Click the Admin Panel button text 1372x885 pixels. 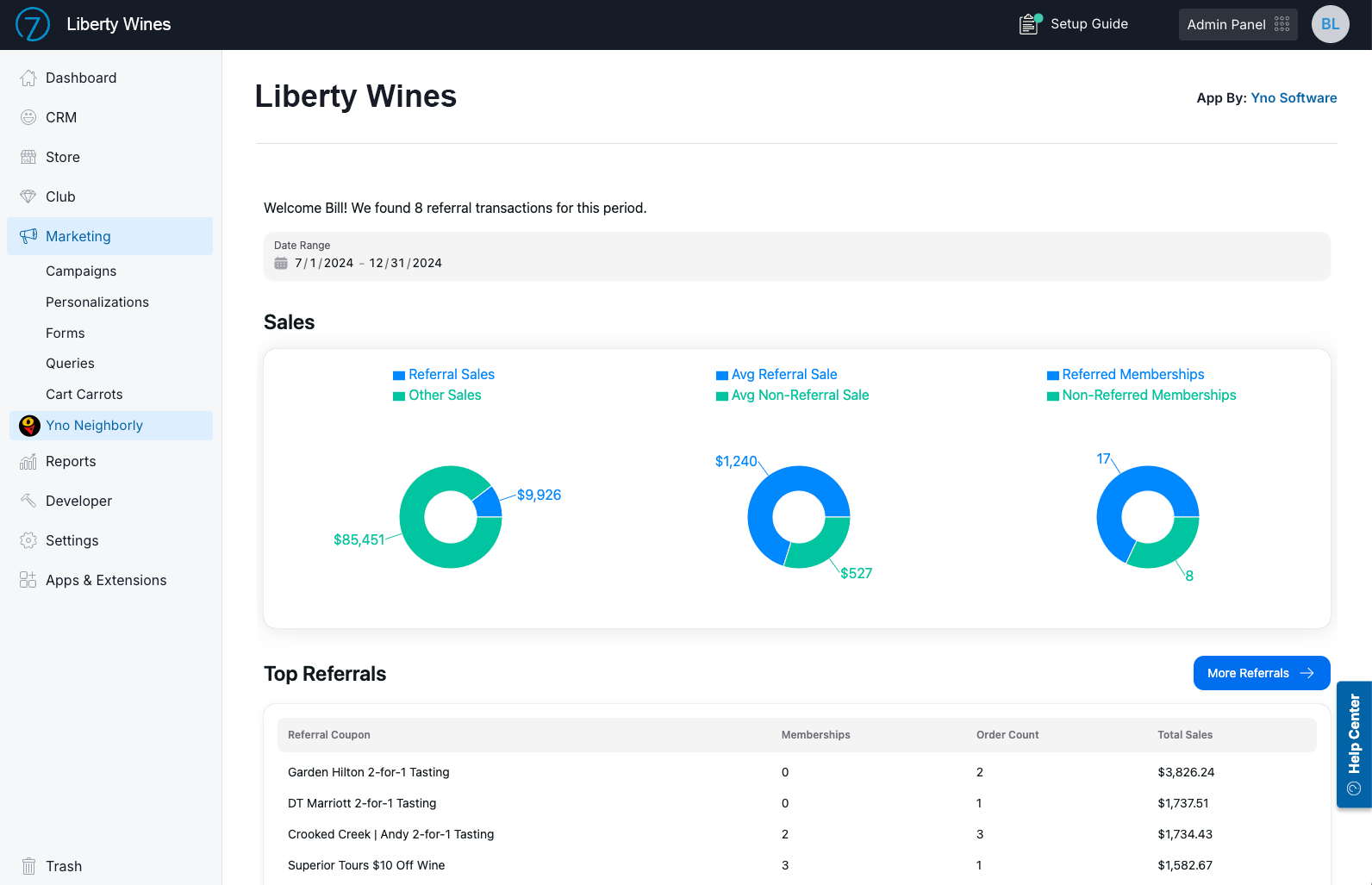(x=1226, y=24)
